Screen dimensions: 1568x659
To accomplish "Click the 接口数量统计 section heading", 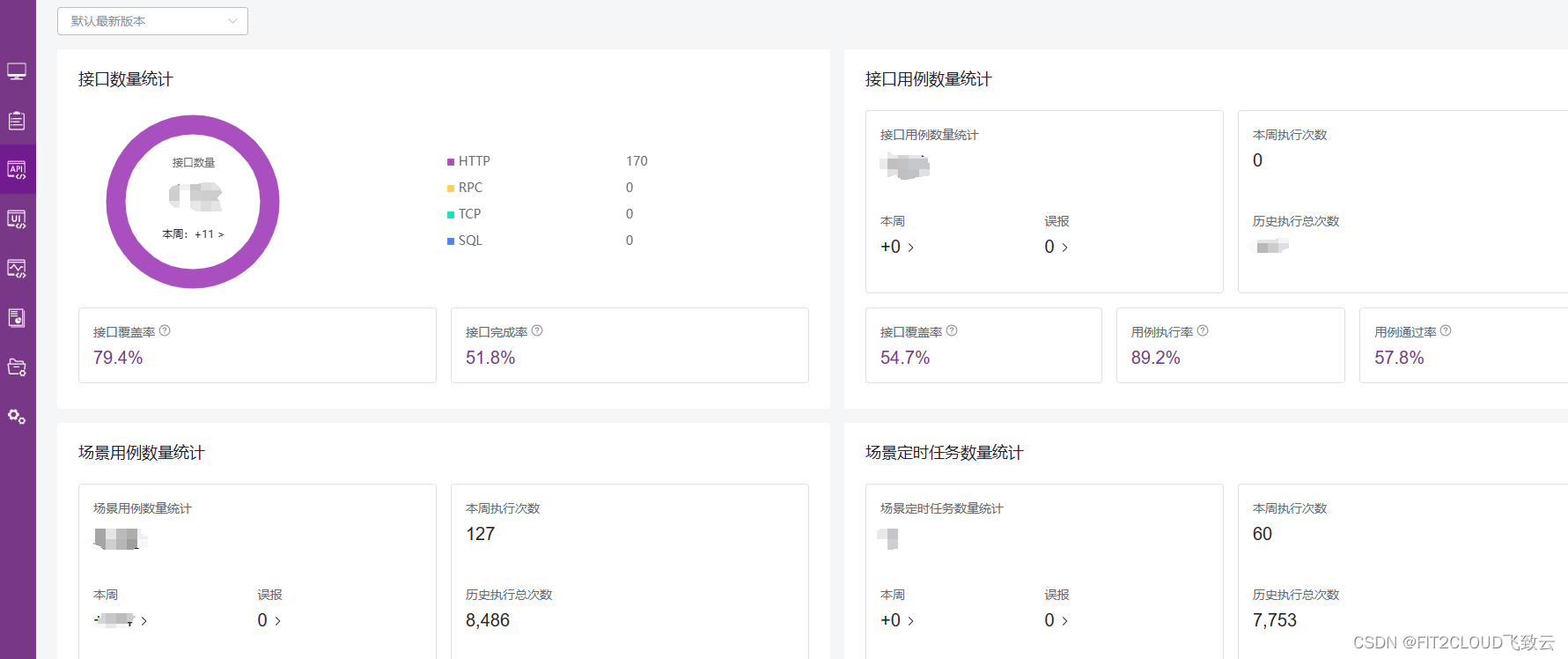I will [126, 79].
